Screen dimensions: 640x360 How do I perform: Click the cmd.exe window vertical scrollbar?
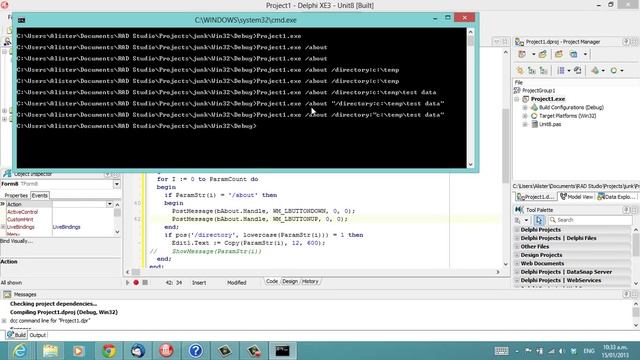click(471, 98)
